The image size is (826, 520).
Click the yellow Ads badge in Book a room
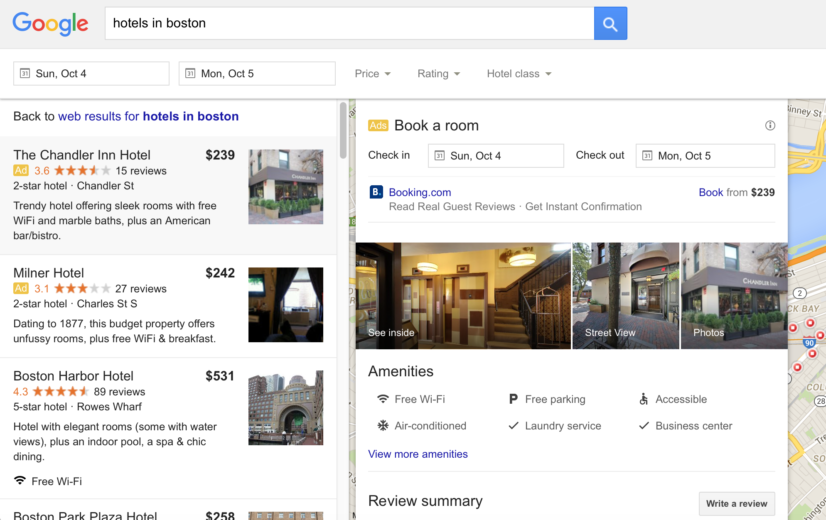(378, 125)
